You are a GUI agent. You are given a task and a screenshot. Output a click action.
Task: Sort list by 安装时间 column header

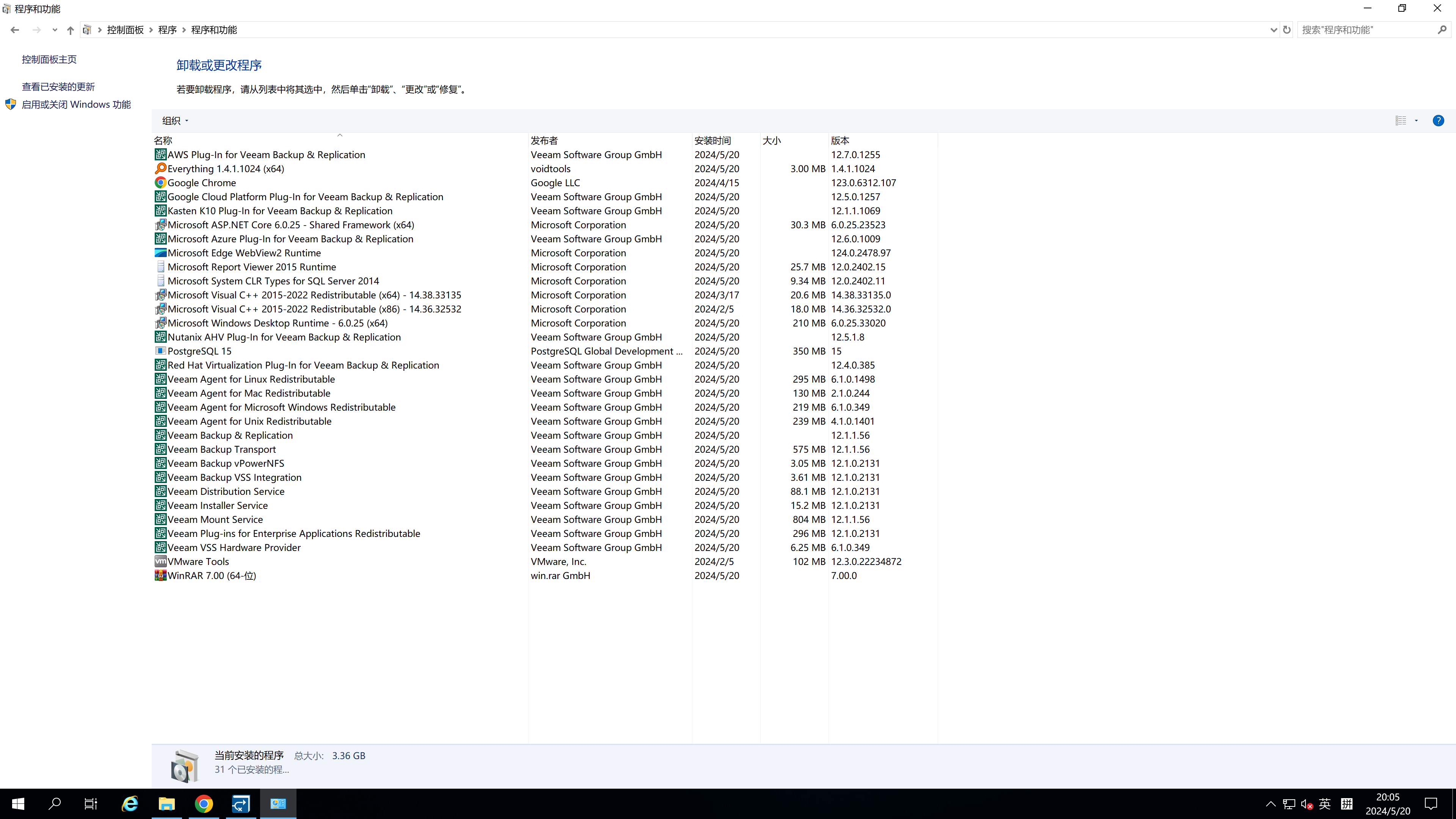click(712, 140)
